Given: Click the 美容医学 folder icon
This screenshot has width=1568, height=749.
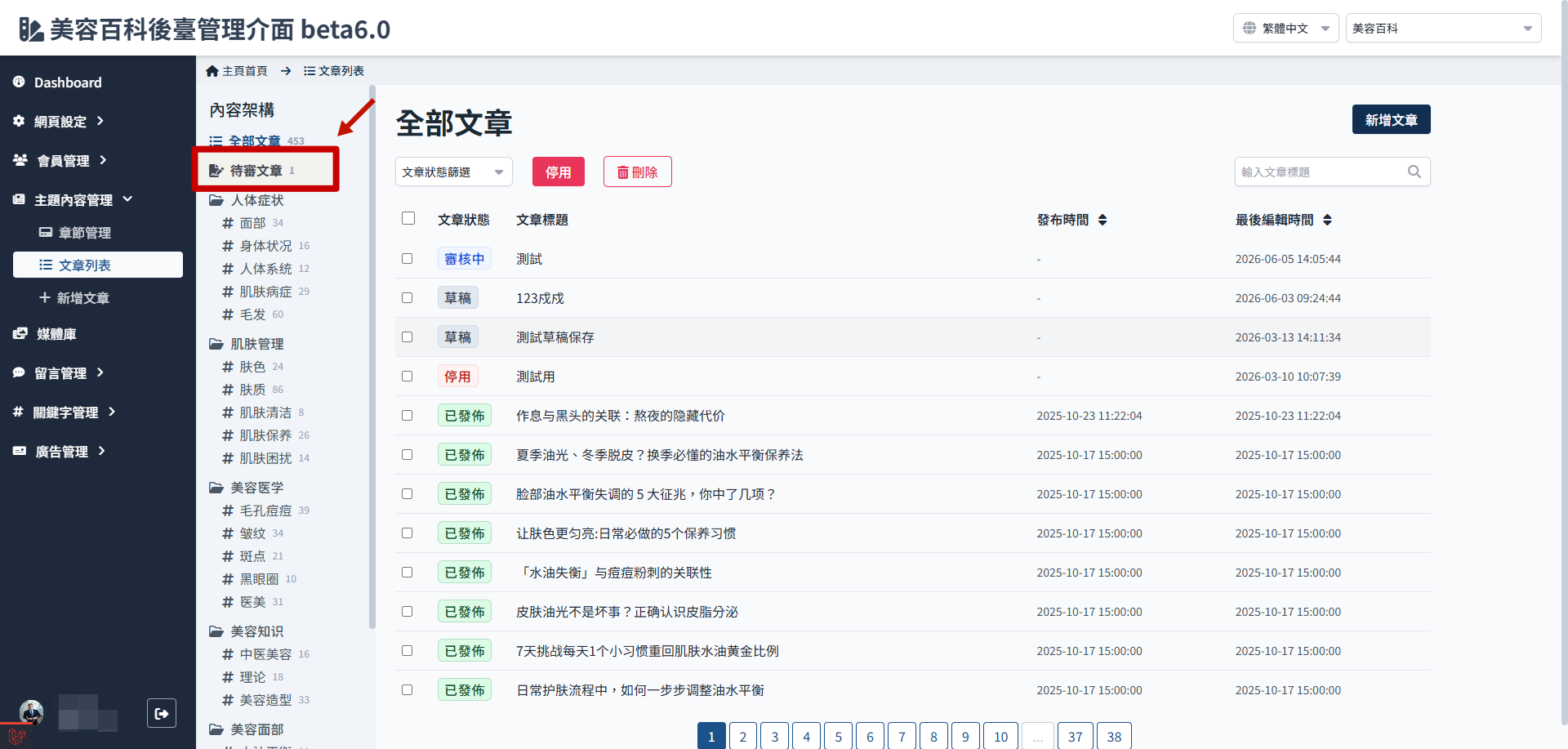Looking at the screenshot, I should tap(216, 488).
